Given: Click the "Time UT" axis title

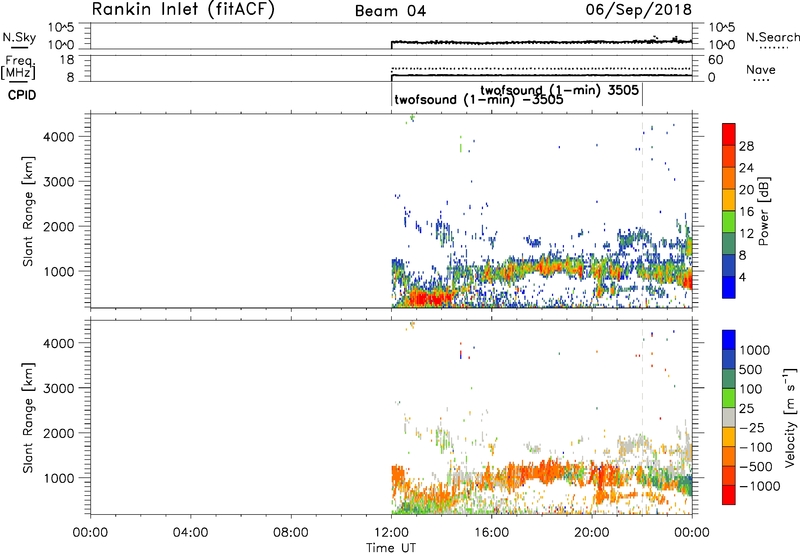Looking at the screenshot, I should click(x=391, y=547).
